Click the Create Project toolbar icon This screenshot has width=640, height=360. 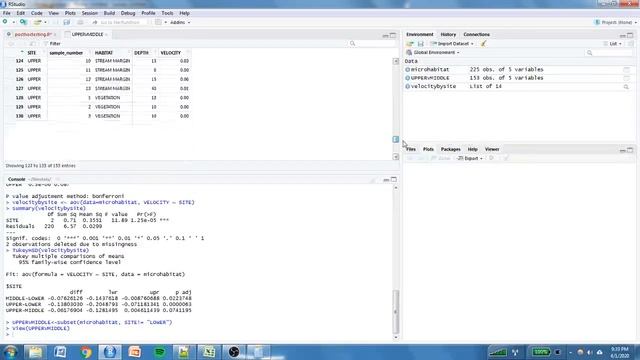click(23, 22)
